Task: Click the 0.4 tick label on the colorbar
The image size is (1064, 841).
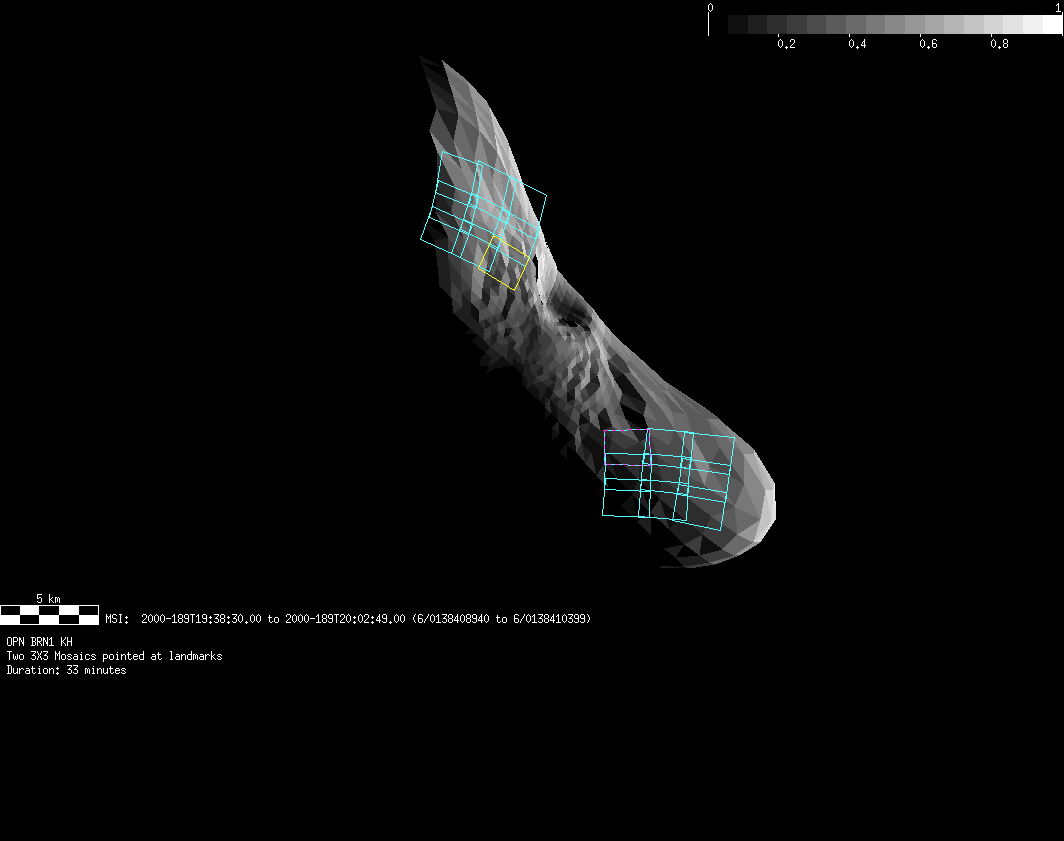Action: [857, 44]
